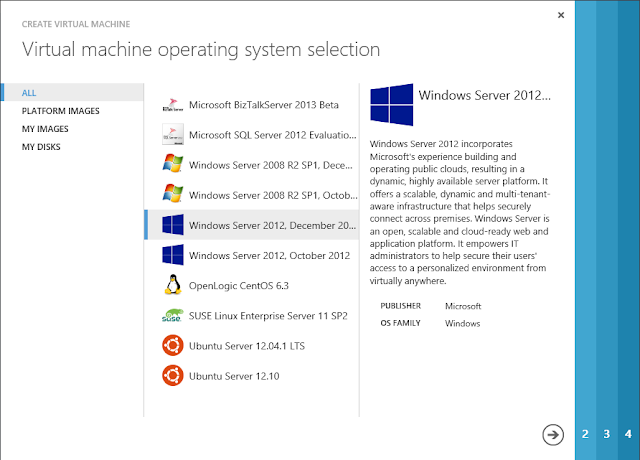Screen dimensions: 640x460
Task: Show PLATFORM IMAGES category
Action: tap(60, 111)
